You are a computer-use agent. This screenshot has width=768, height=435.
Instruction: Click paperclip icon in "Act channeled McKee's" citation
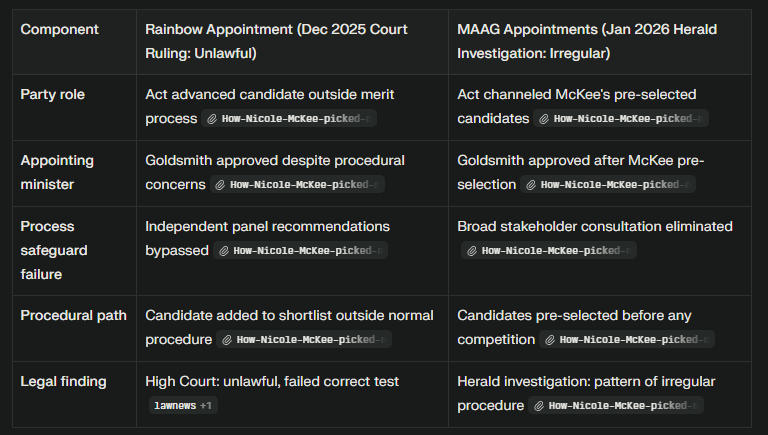click(544, 119)
